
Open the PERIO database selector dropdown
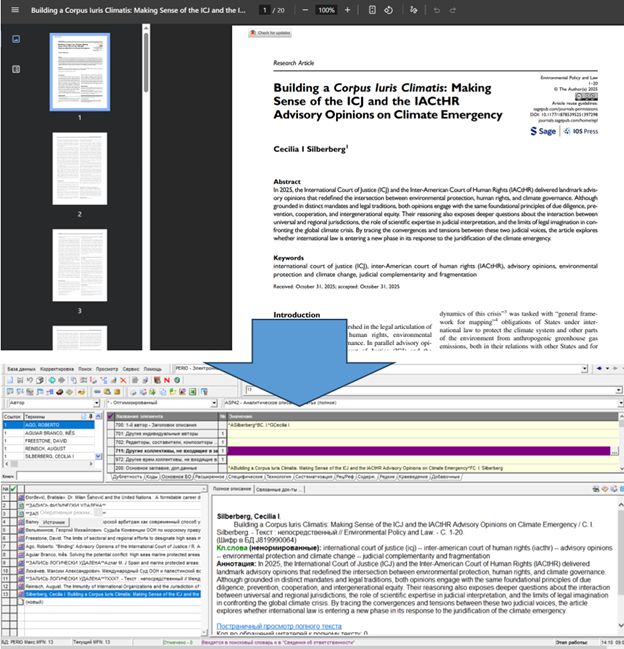coord(584,368)
